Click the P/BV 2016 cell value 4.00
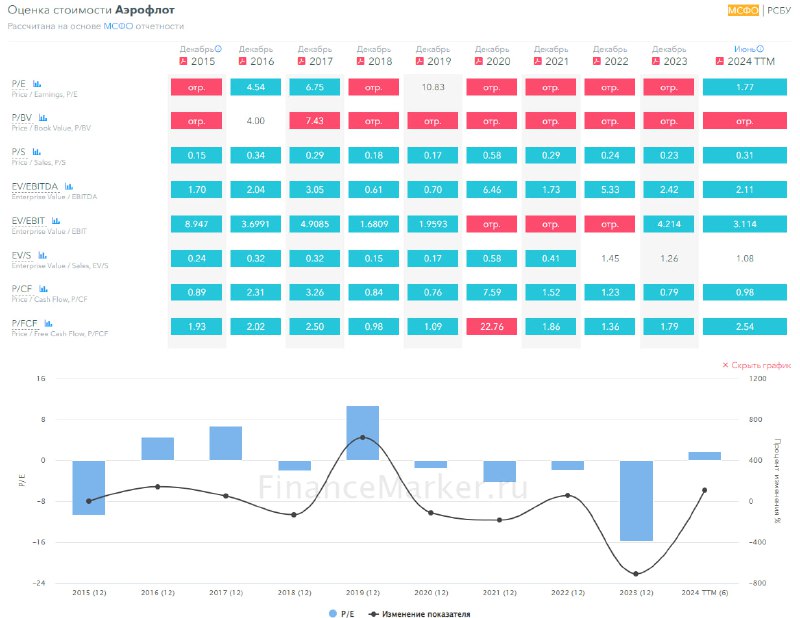The width and height of the screenshot is (800, 618). (x=256, y=121)
